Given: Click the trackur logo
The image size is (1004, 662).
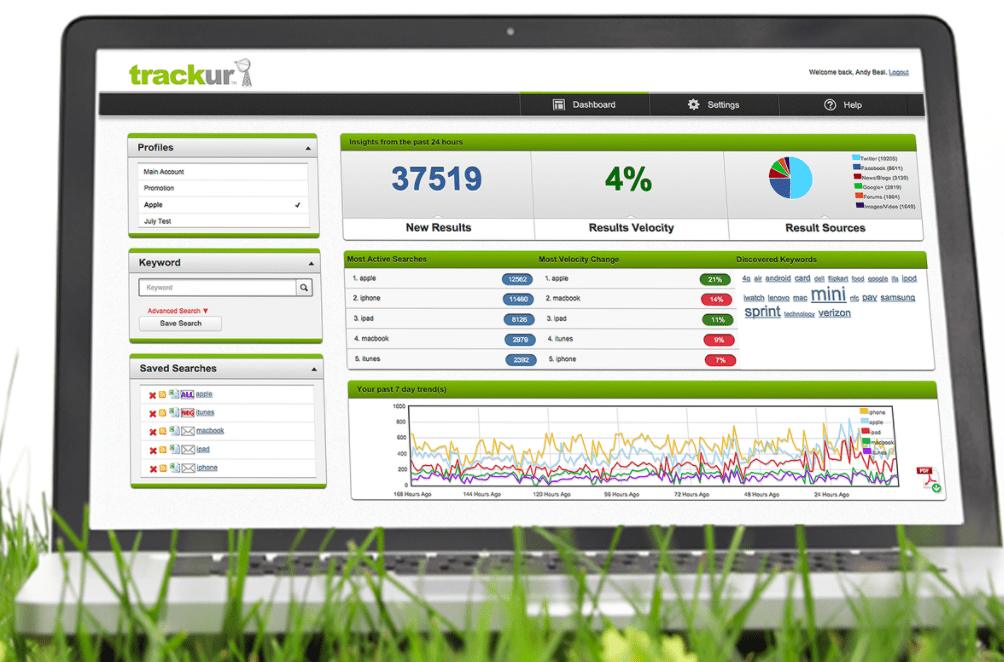Looking at the screenshot, I should pyautogui.click(x=190, y=74).
